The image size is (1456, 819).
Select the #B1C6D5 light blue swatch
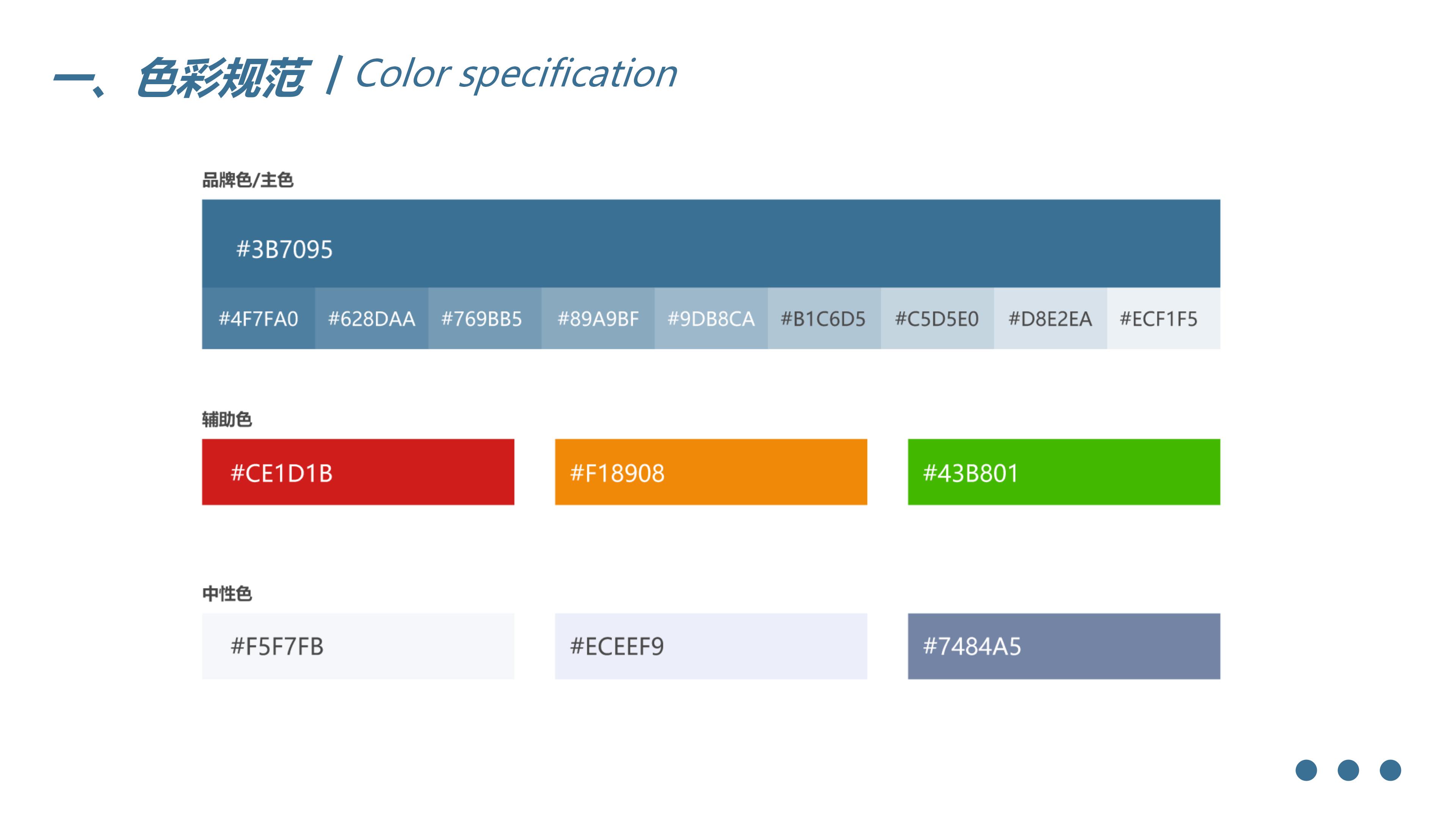click(x=824, y=318)
